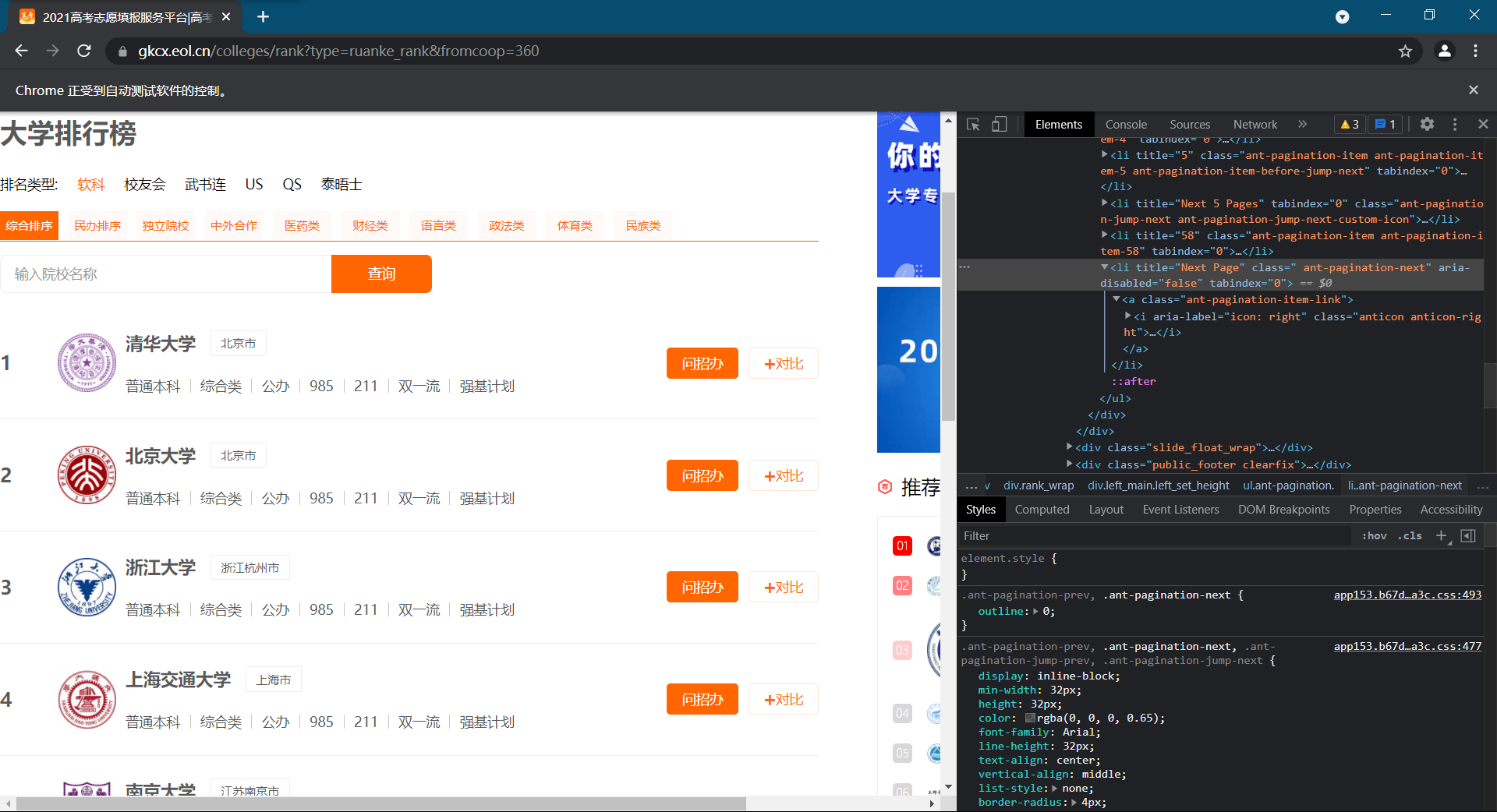Open app153 css:493 source link
The image size is (1497, 812).
1407,595
